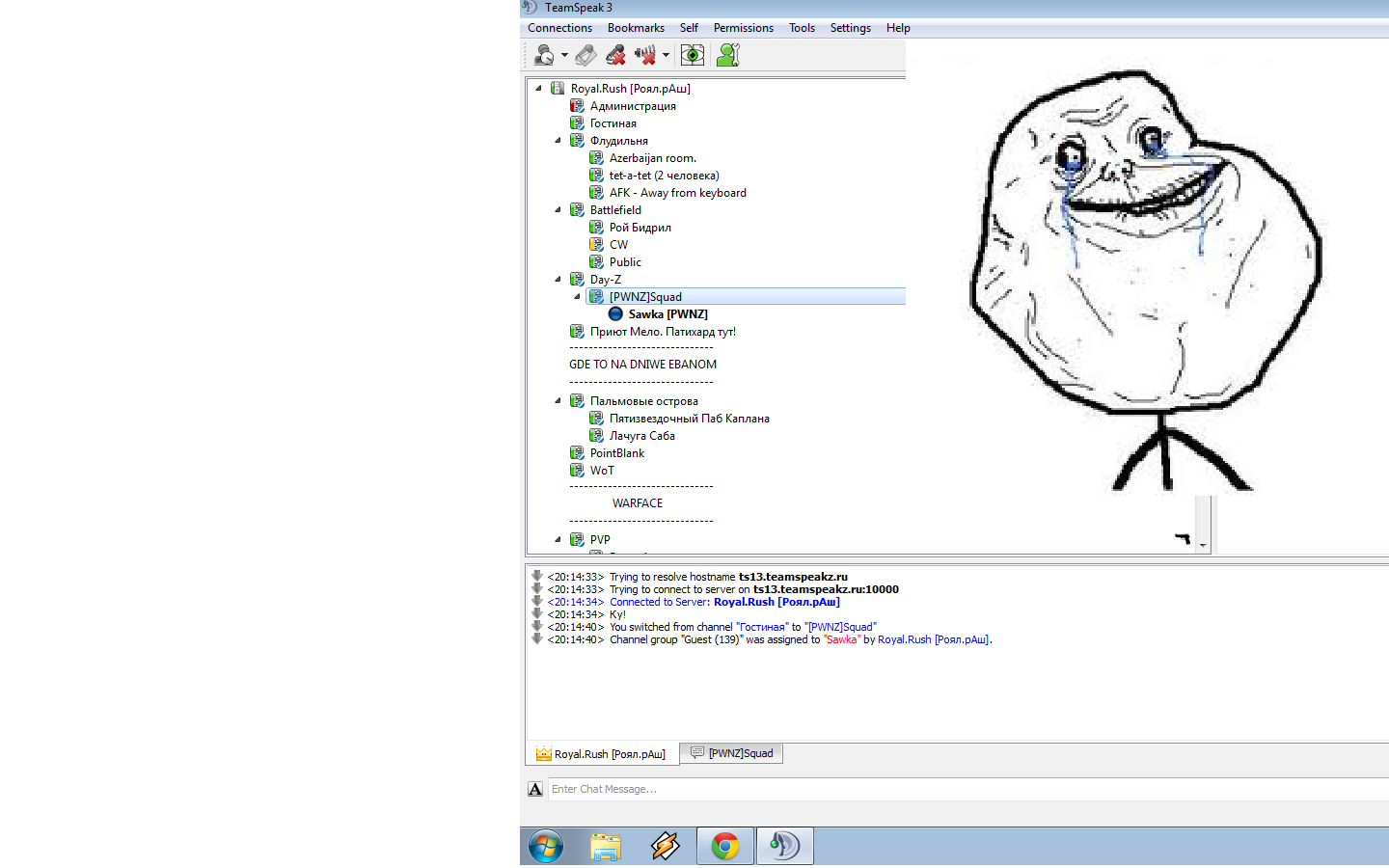Collapse the Battlefield channel group
Image resolution: width=1389 pixels, height=868 pixels.
(x=558, y=209)
